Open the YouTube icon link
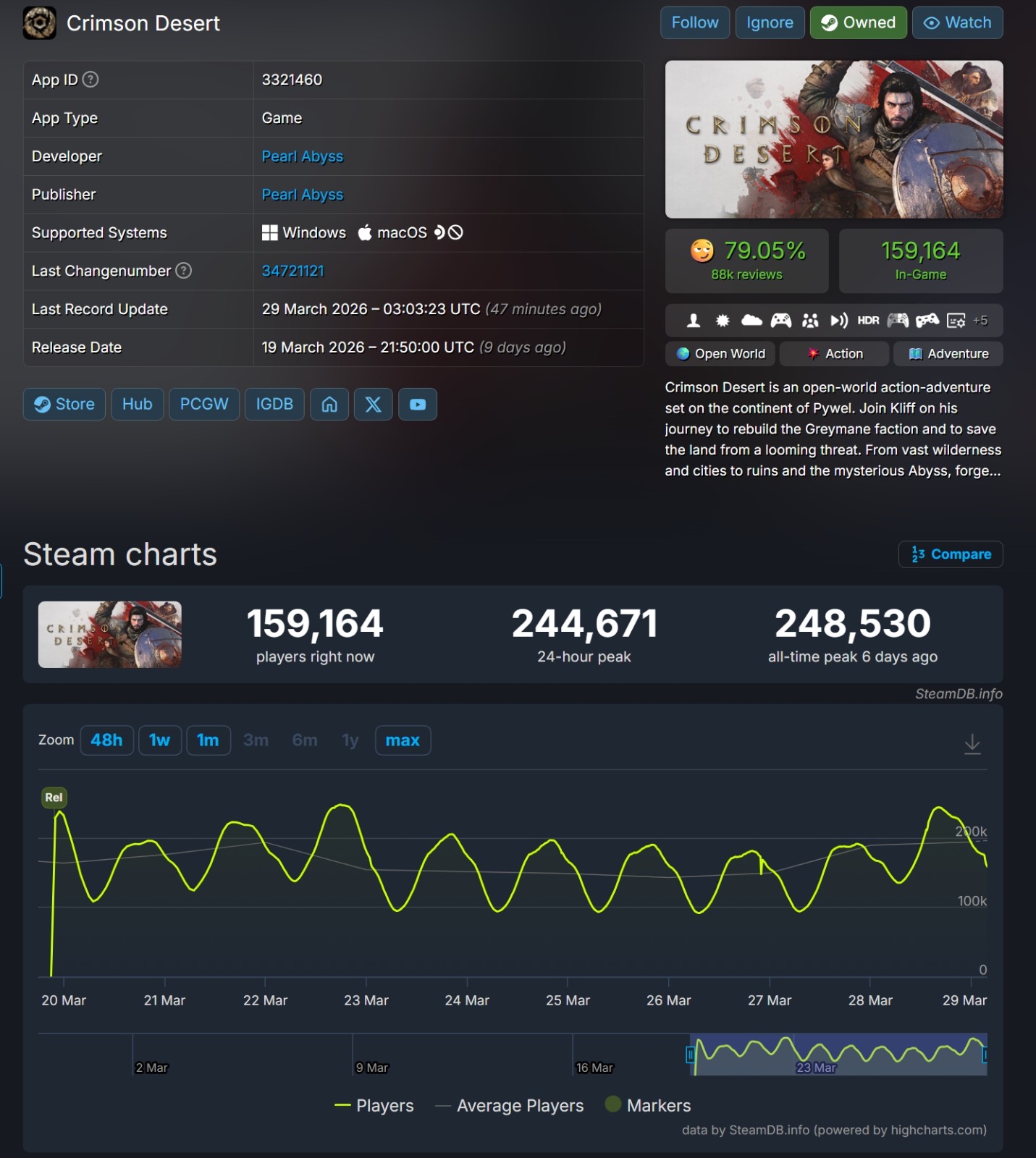This screenshot has height=1158, width=1036. coord(418,404)
